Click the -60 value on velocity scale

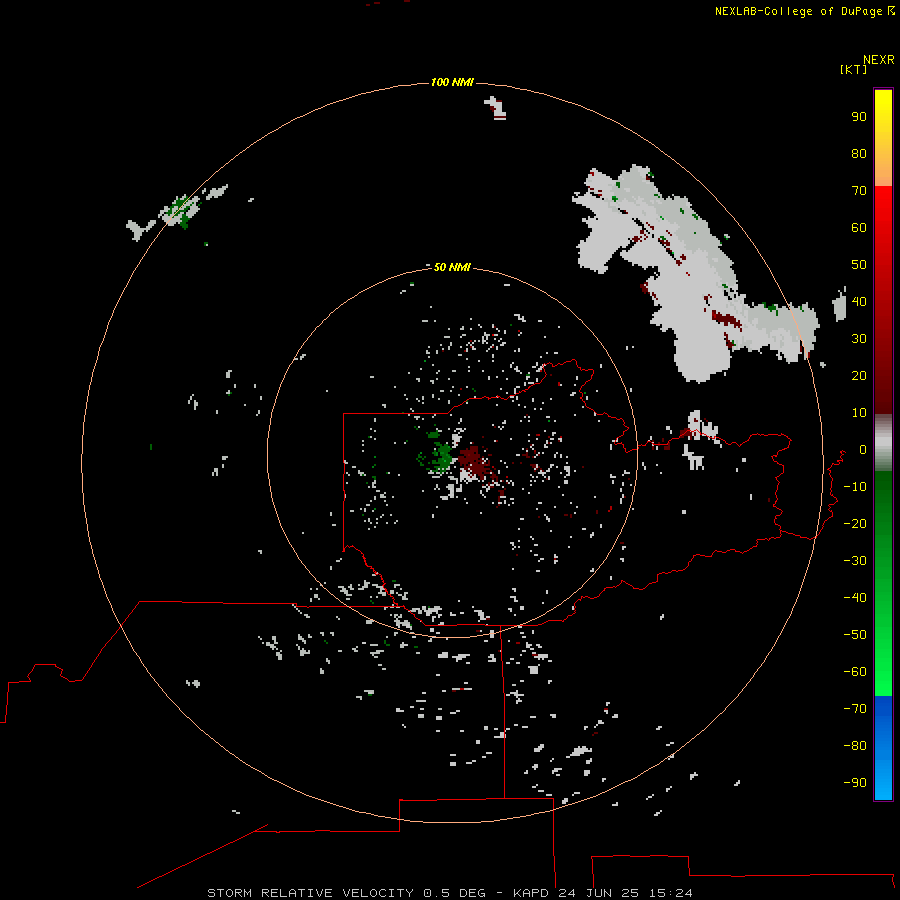(855, 672)
